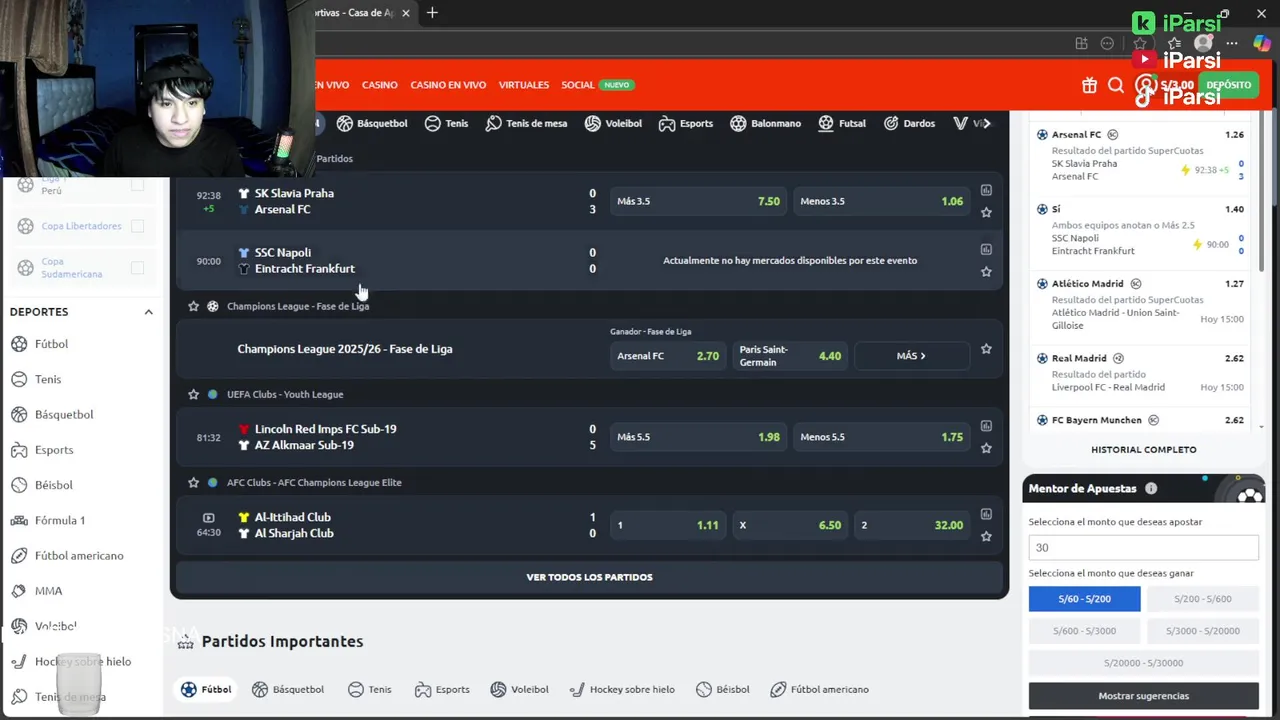1280x720 pixels.
Task: Open Fórmula 1 in DEPORTES sidebar
Action: tap(60, 520)
